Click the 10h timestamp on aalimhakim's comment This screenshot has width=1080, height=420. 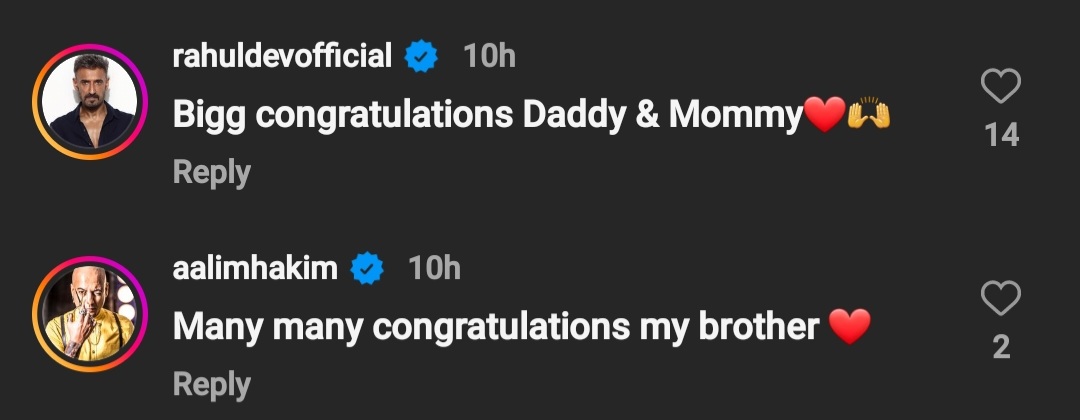[x=434, y=268]
